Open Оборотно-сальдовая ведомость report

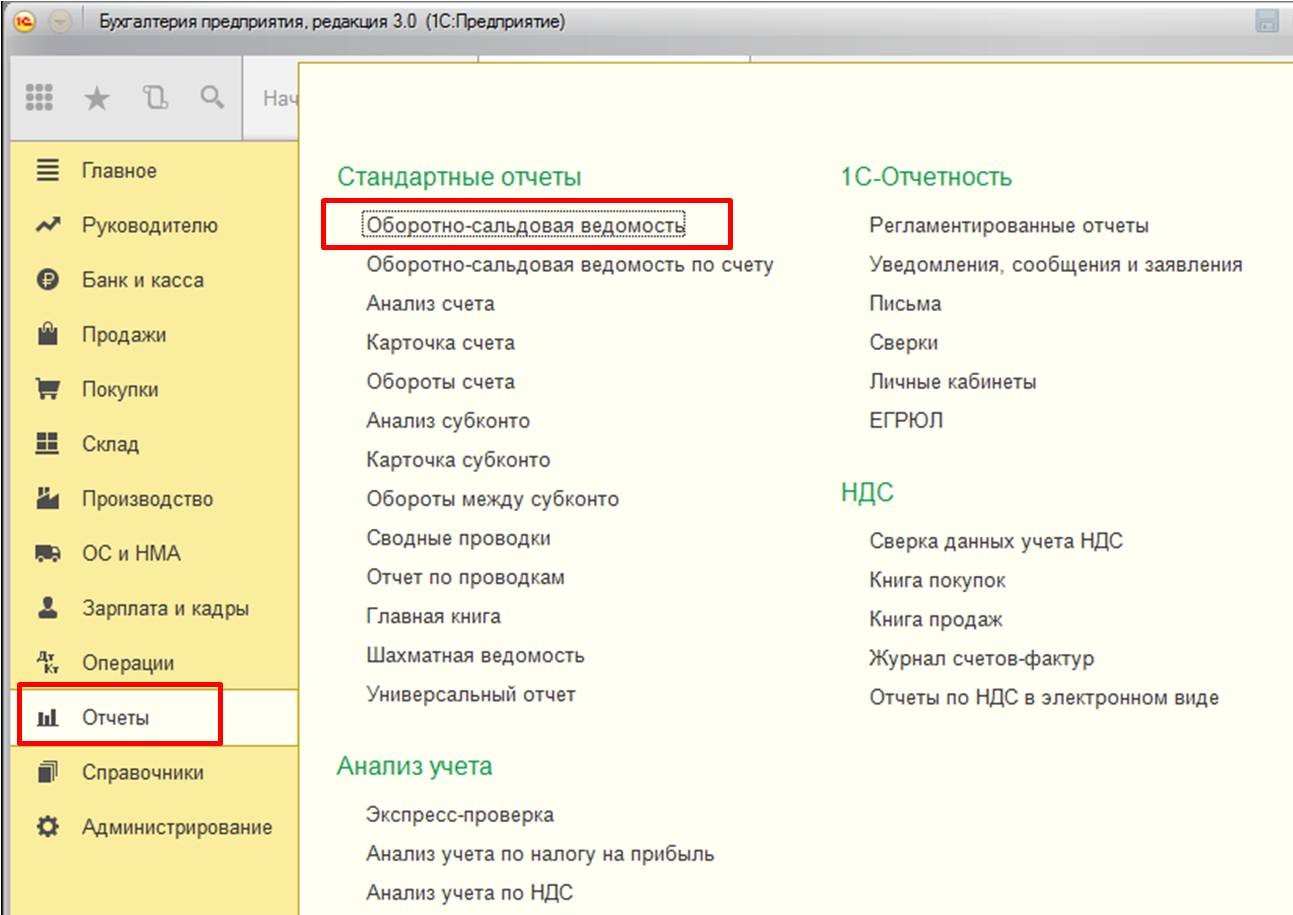tap(525, 225)
